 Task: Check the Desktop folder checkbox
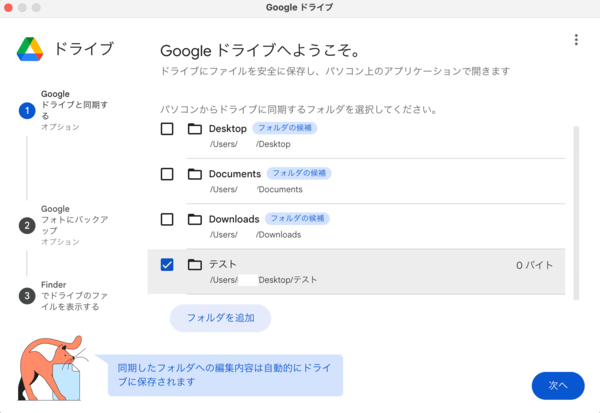tap(167, 129)
